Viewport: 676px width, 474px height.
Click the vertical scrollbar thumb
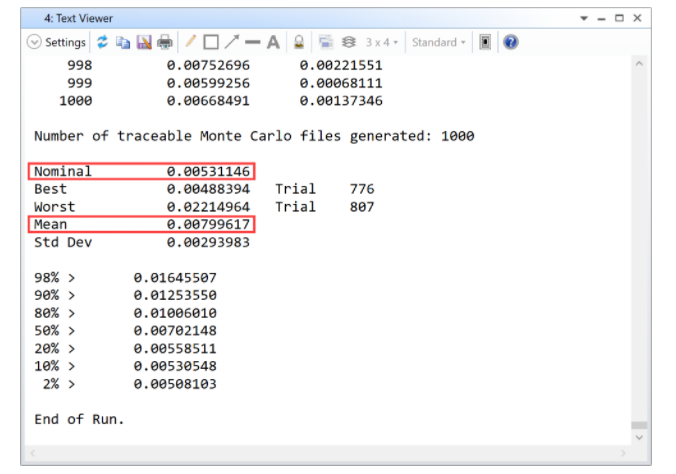click(x=639, y=425)
